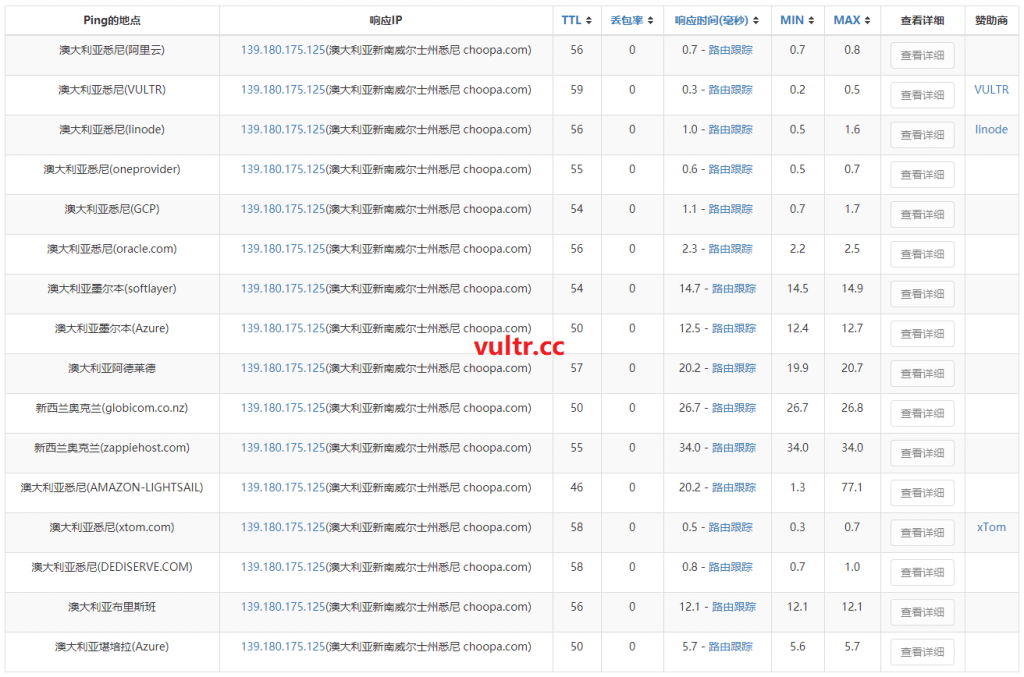
Task: Click 路由跟踪 link in oracle.com row
Action: click(730, 249)
